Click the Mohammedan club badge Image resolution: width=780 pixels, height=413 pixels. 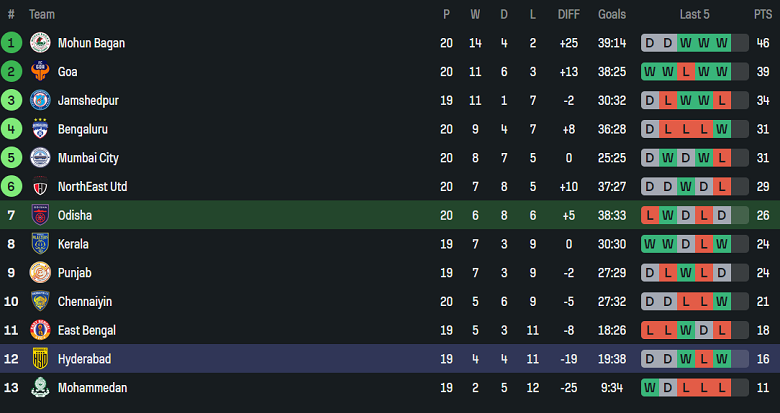click(40, 388)
